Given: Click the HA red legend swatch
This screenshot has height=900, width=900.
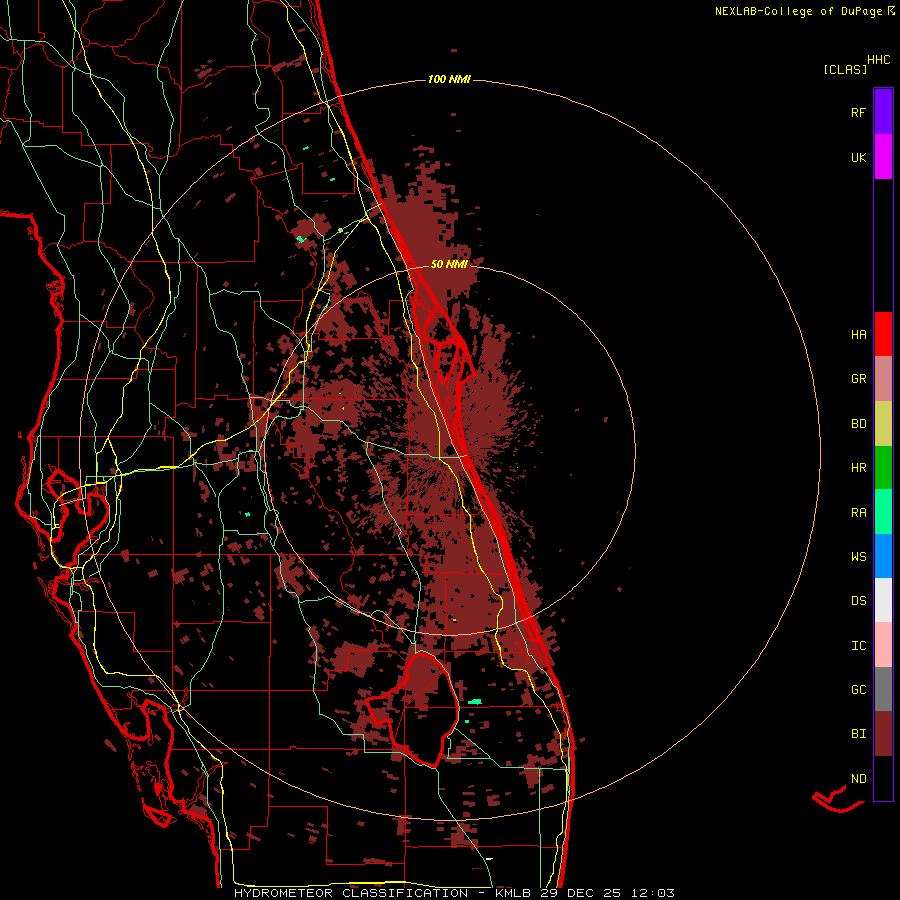Looking at the screenshot, I should 883,334.
